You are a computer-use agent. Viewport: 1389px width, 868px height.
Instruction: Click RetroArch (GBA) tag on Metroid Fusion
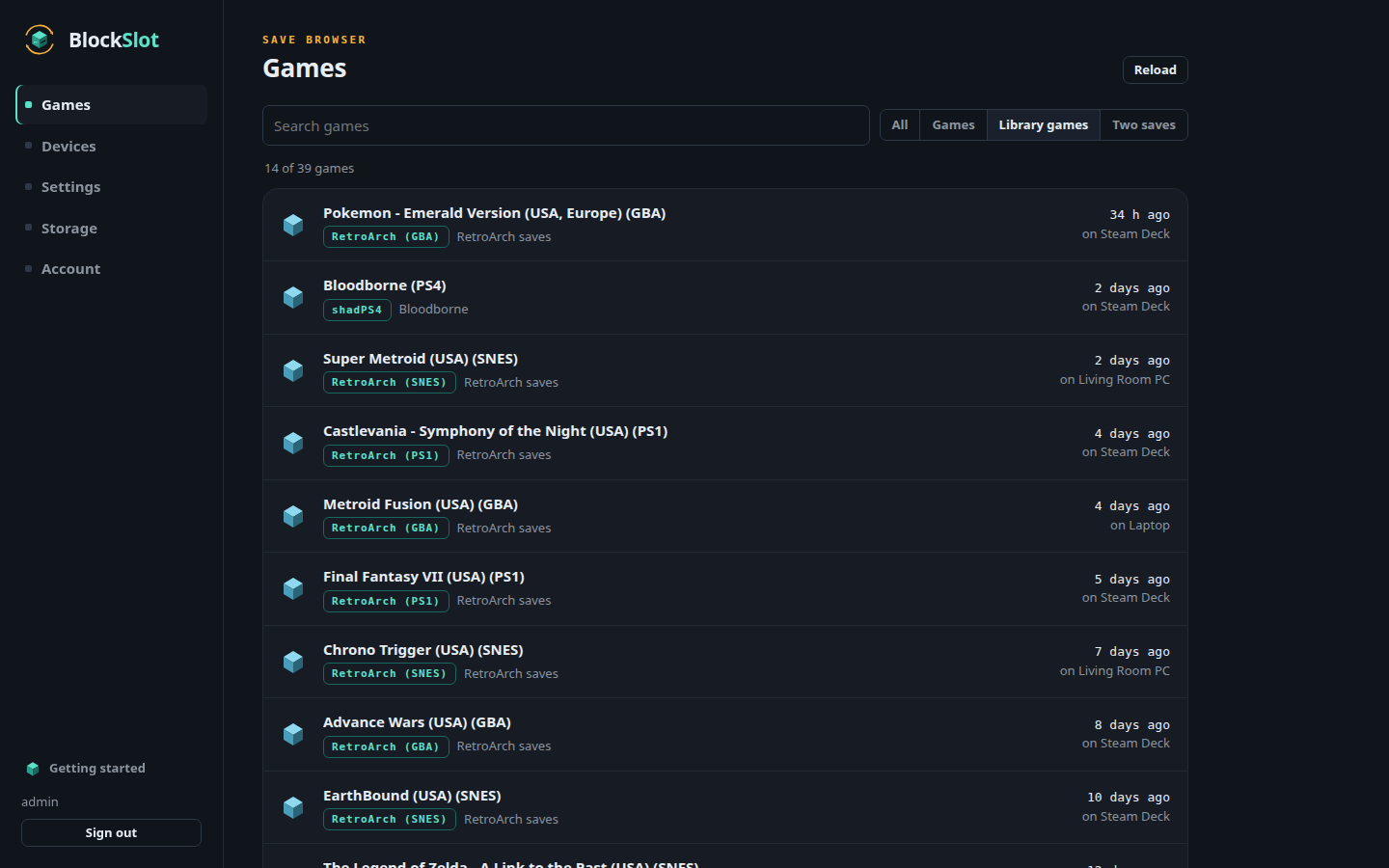[386, 529]
